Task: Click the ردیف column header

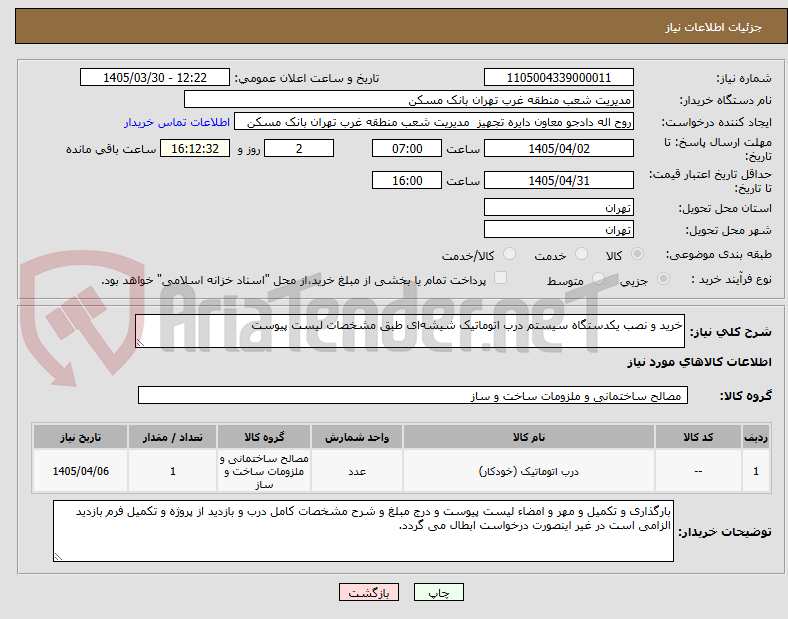Action: pyautogui.click(x=756, y=437)
